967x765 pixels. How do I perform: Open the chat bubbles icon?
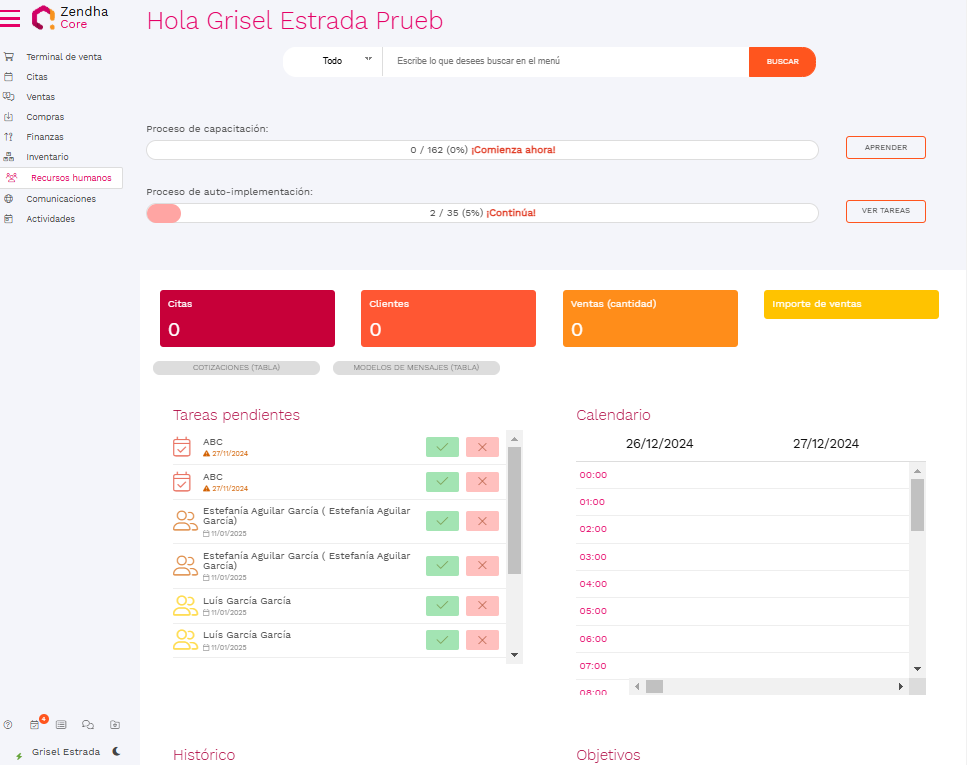tap(88, 724)
